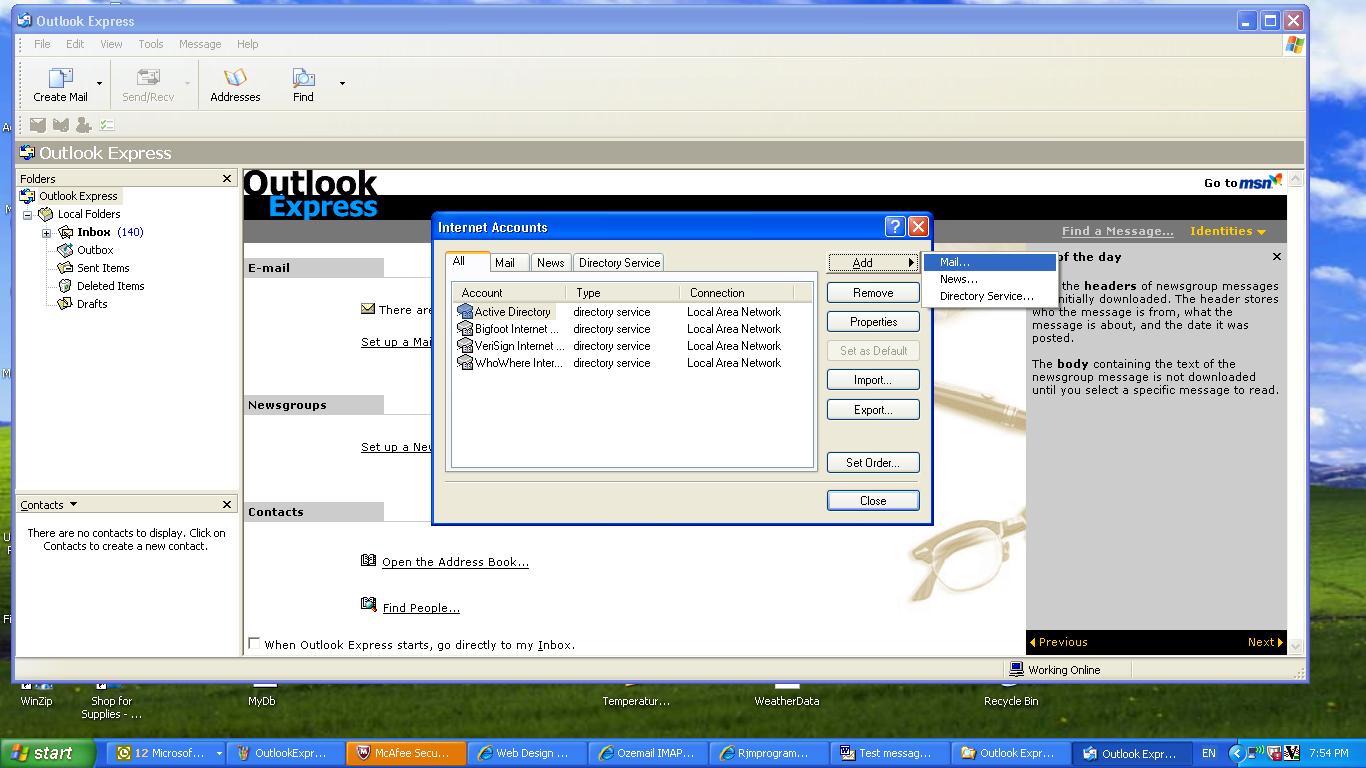Open the Identities dropdown

click(1227, 231)
